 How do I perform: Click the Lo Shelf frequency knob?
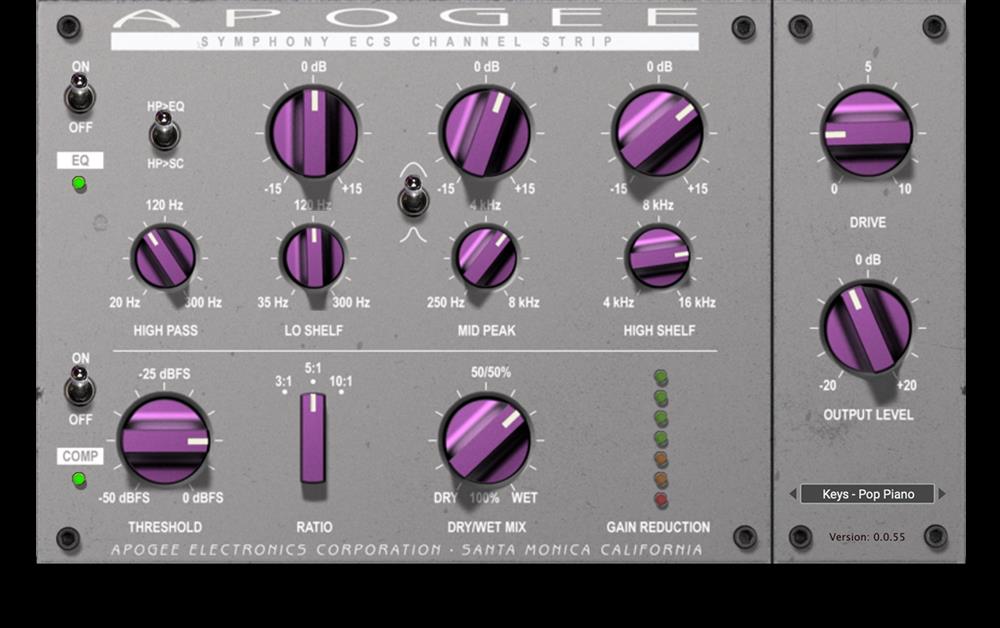pos(313,257)
